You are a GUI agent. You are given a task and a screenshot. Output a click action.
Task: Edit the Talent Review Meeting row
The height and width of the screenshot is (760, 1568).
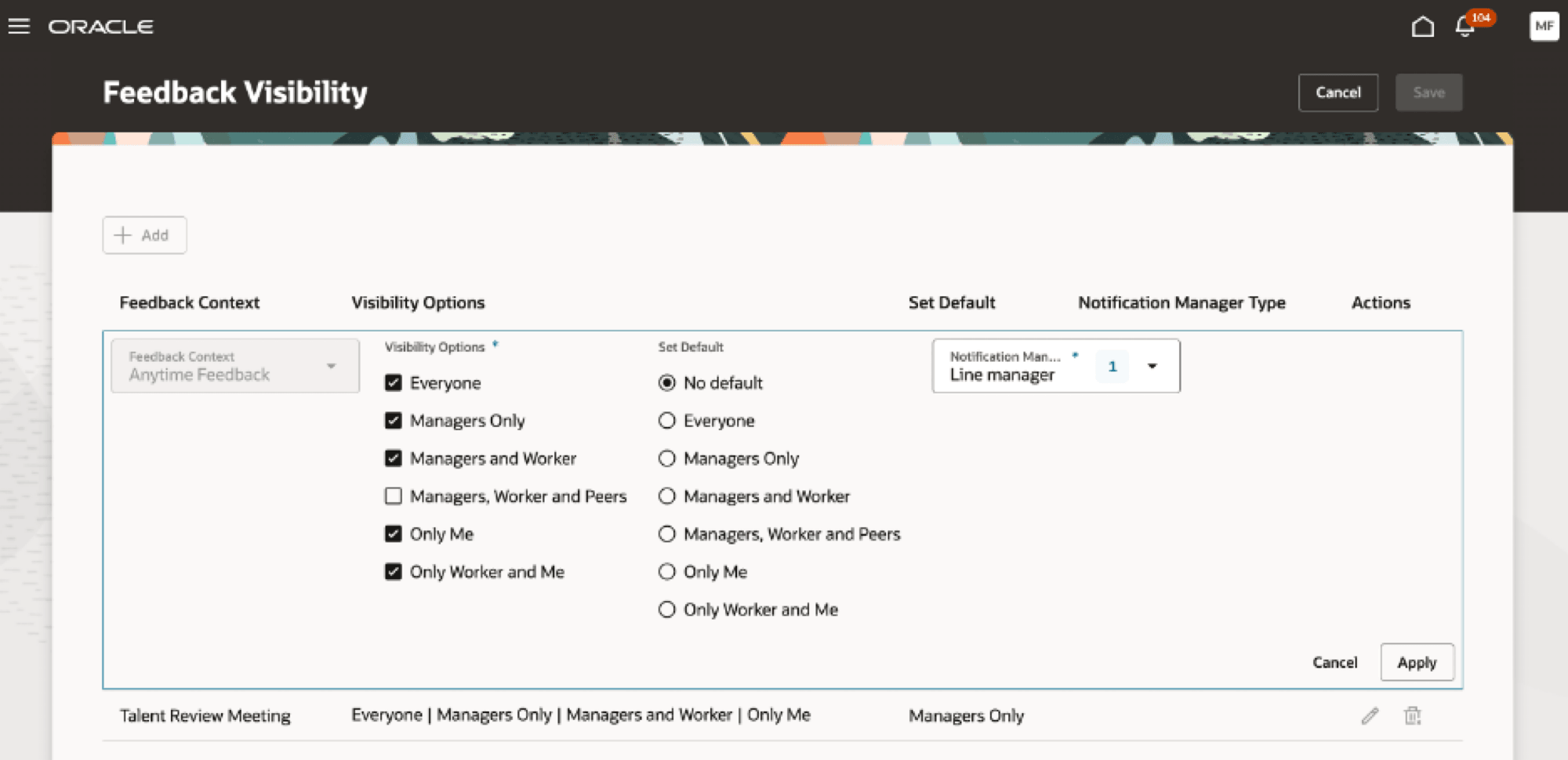(1370, 715)
